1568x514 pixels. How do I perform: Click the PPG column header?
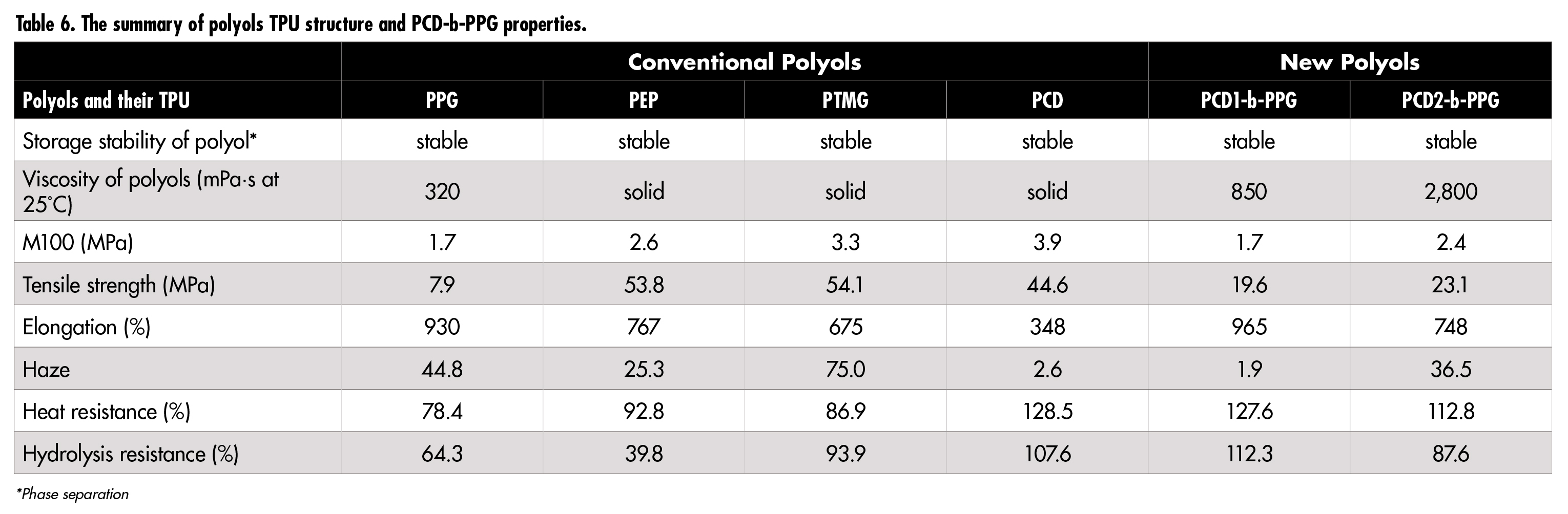point(442,100)
